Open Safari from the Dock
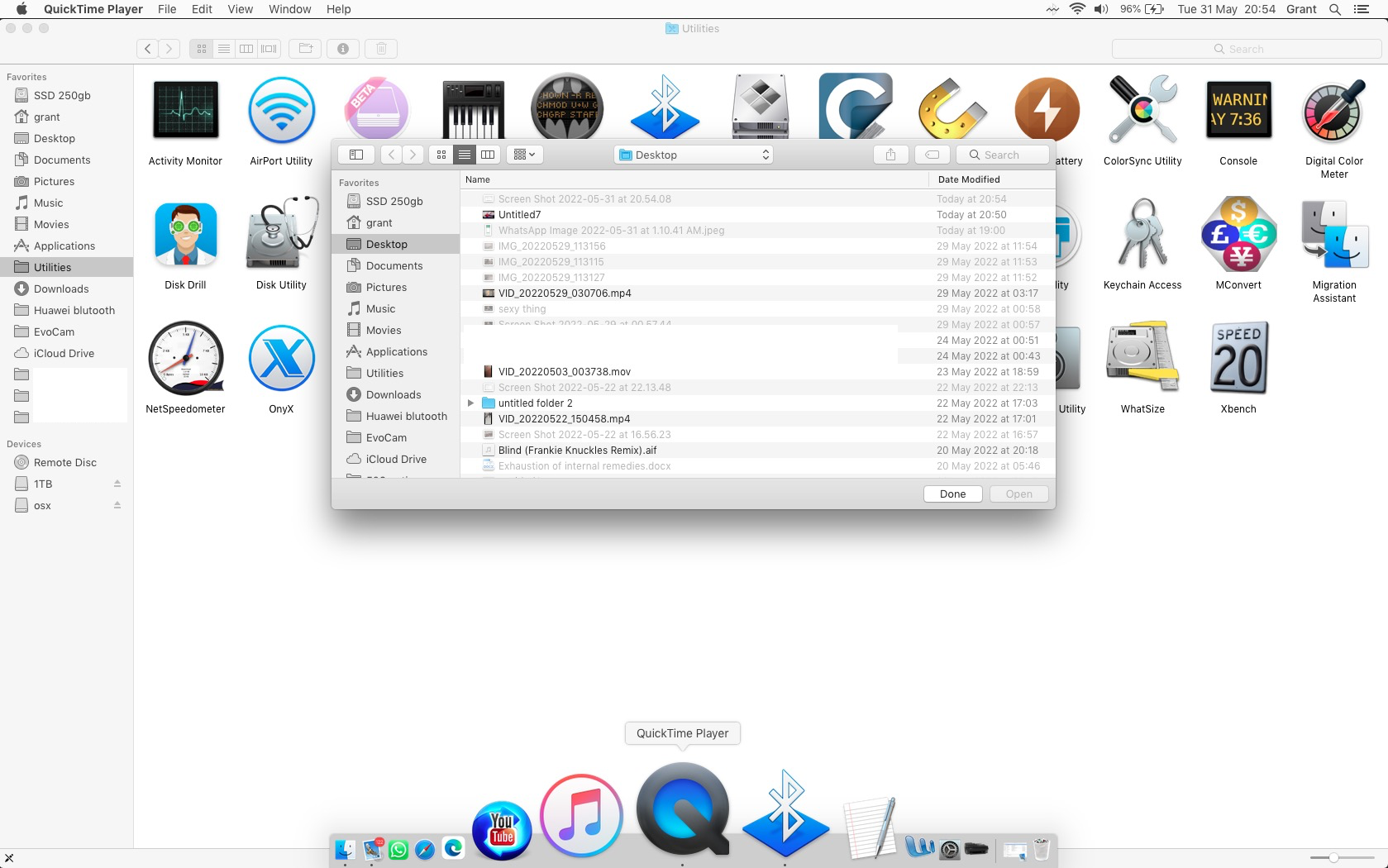 pos(425,849)
